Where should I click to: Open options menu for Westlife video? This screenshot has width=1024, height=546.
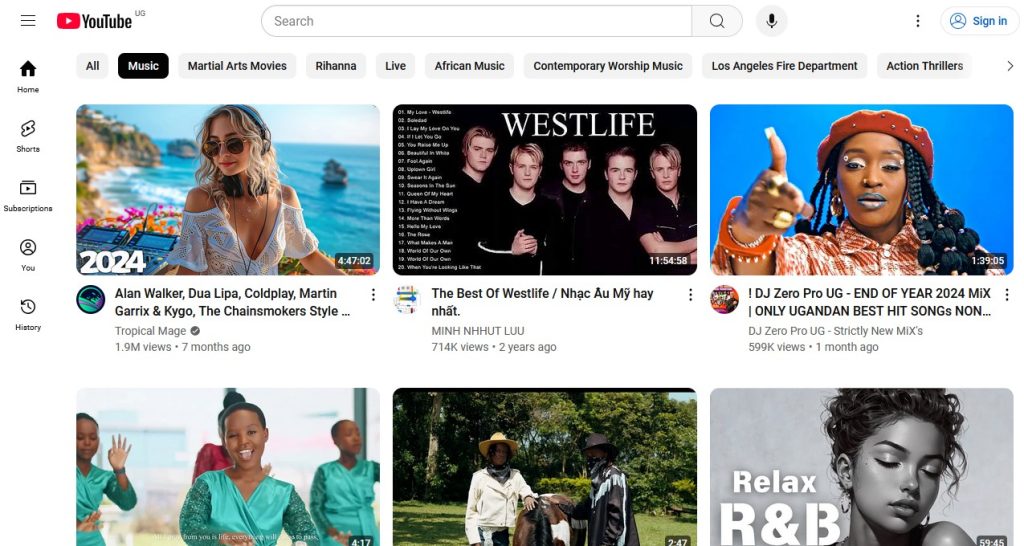(x=690, y=295)
